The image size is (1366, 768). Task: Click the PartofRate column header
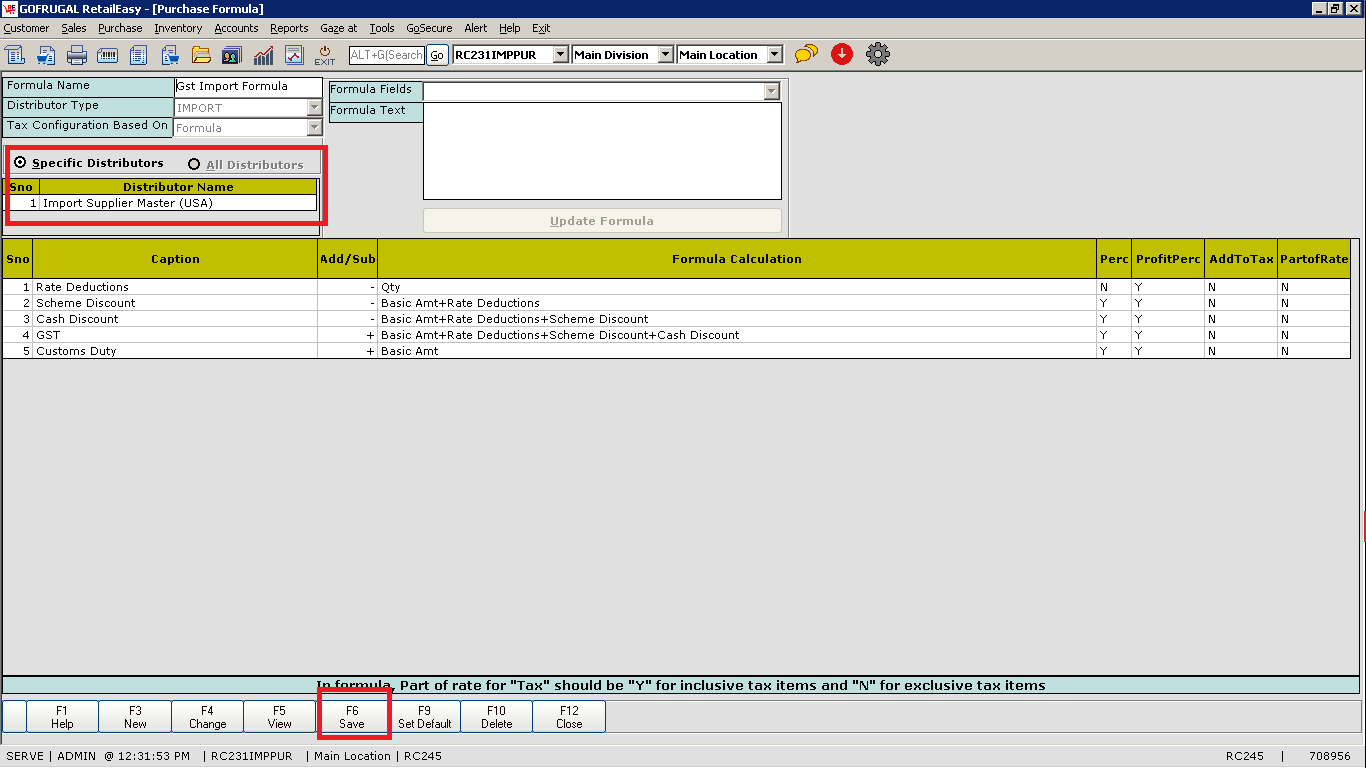click(1314, 259)
